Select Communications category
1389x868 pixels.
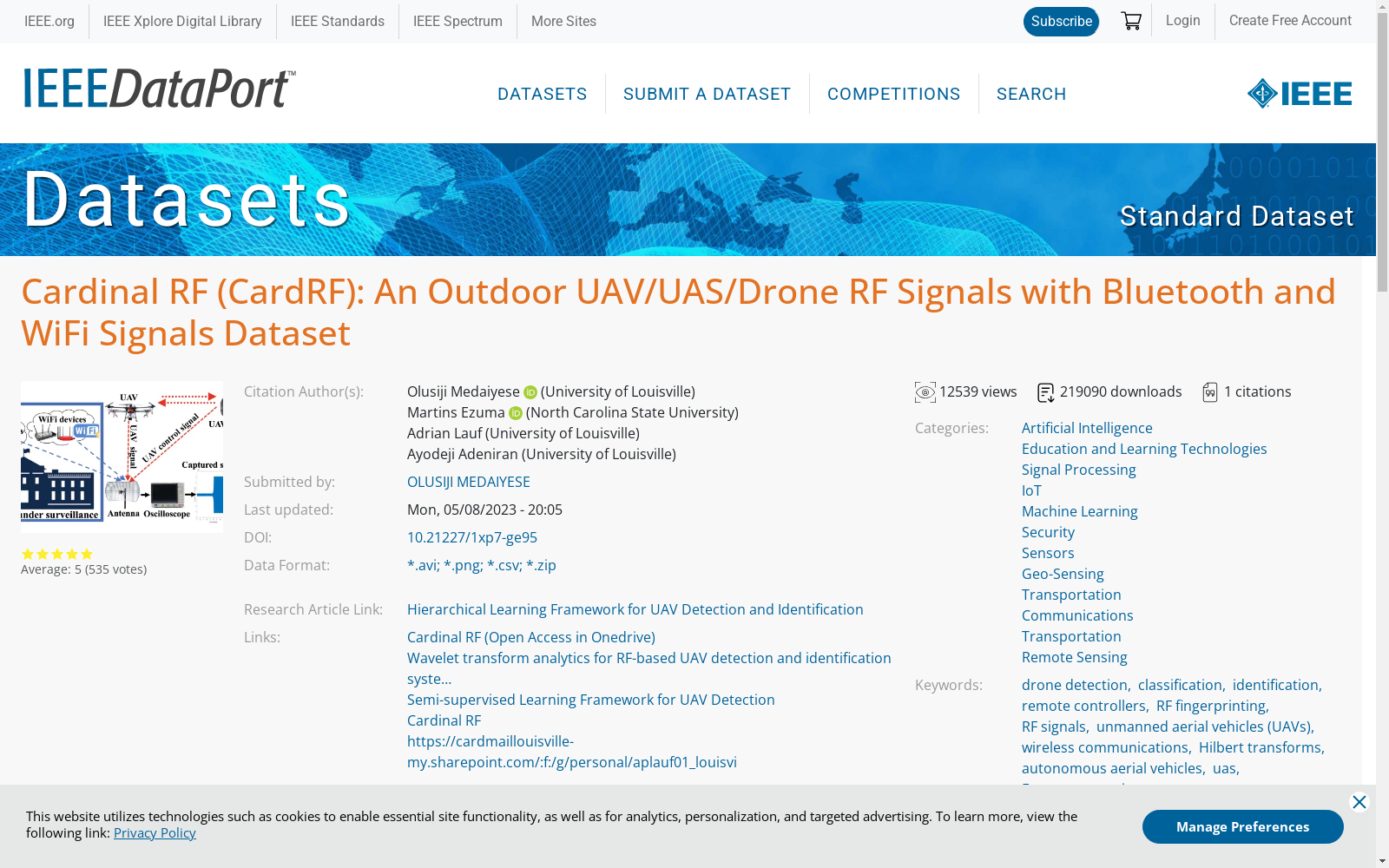tap(1077, 615)
